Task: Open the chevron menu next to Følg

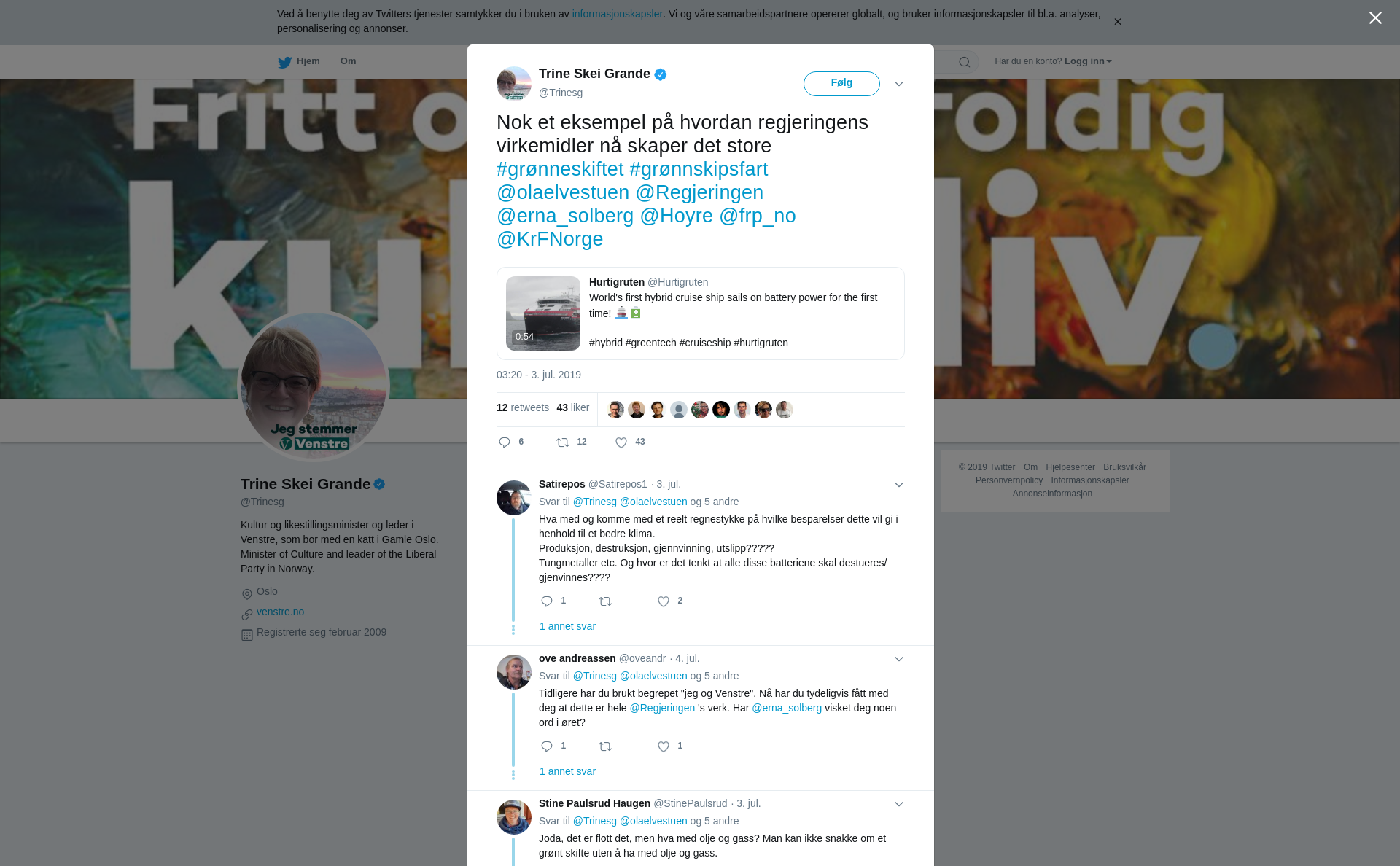Action: click(x=899, y=84)
